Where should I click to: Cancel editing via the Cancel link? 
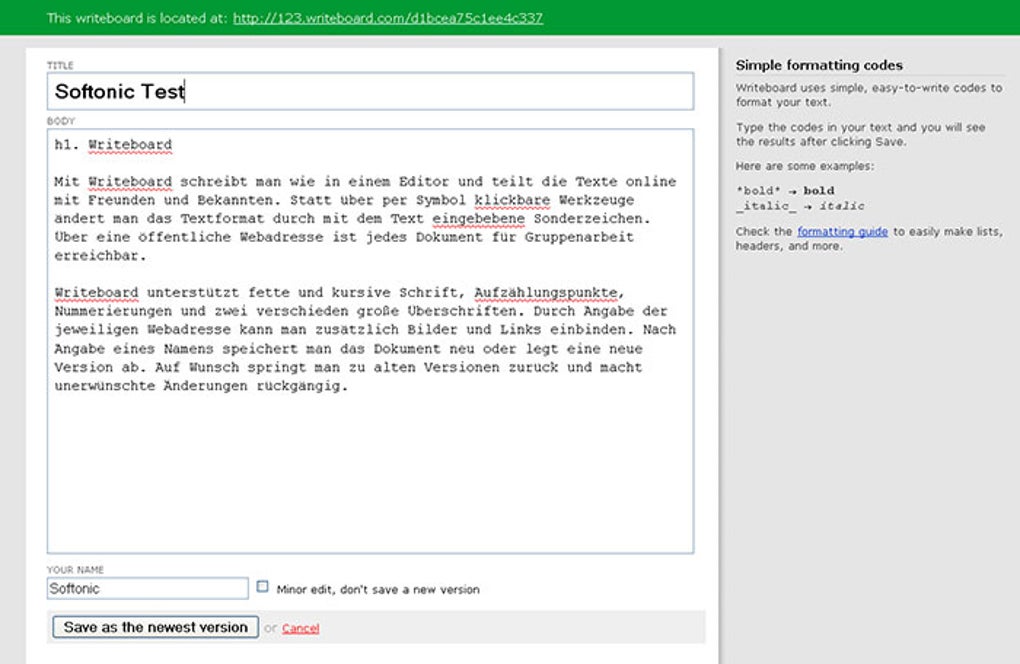pos(301,628)
